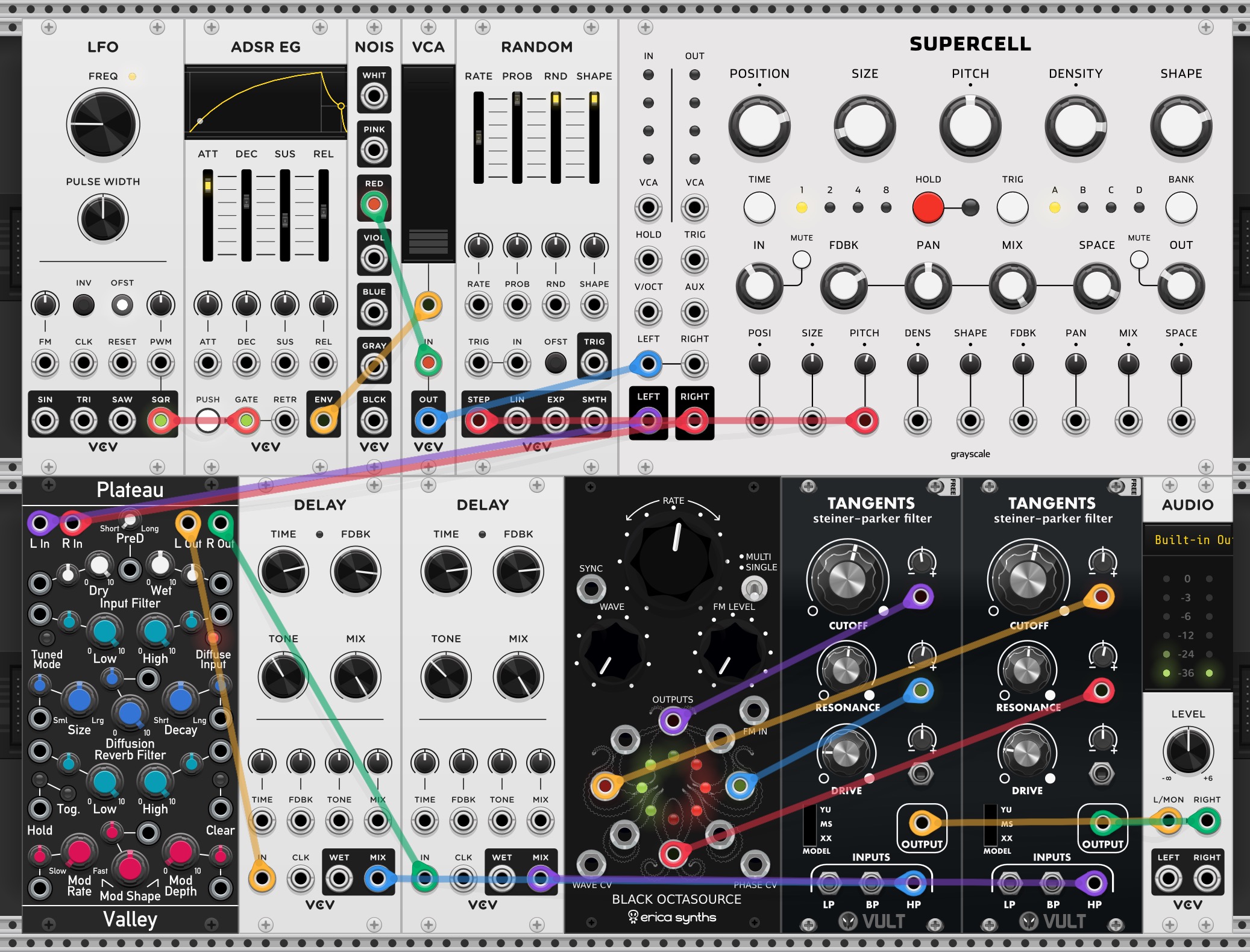Click the Plateau Decay knob
Viewport: 1250px width, 952px height.
[x=180, y=700]
